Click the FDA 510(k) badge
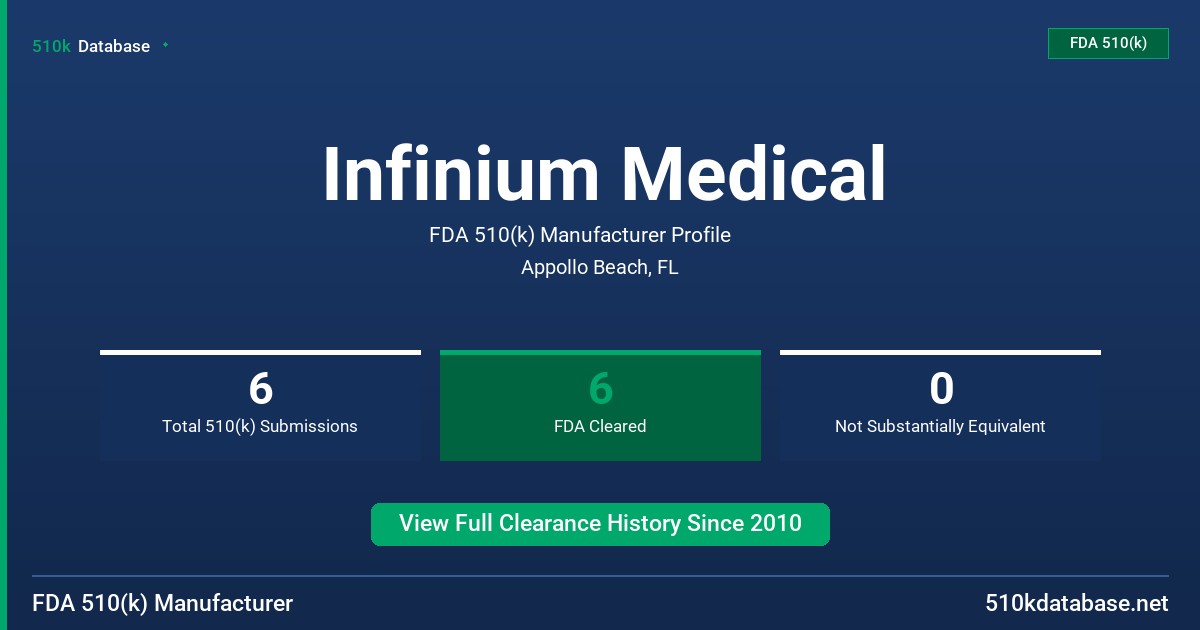Viewport: 1200px width, 630px height. point(1108,43)
